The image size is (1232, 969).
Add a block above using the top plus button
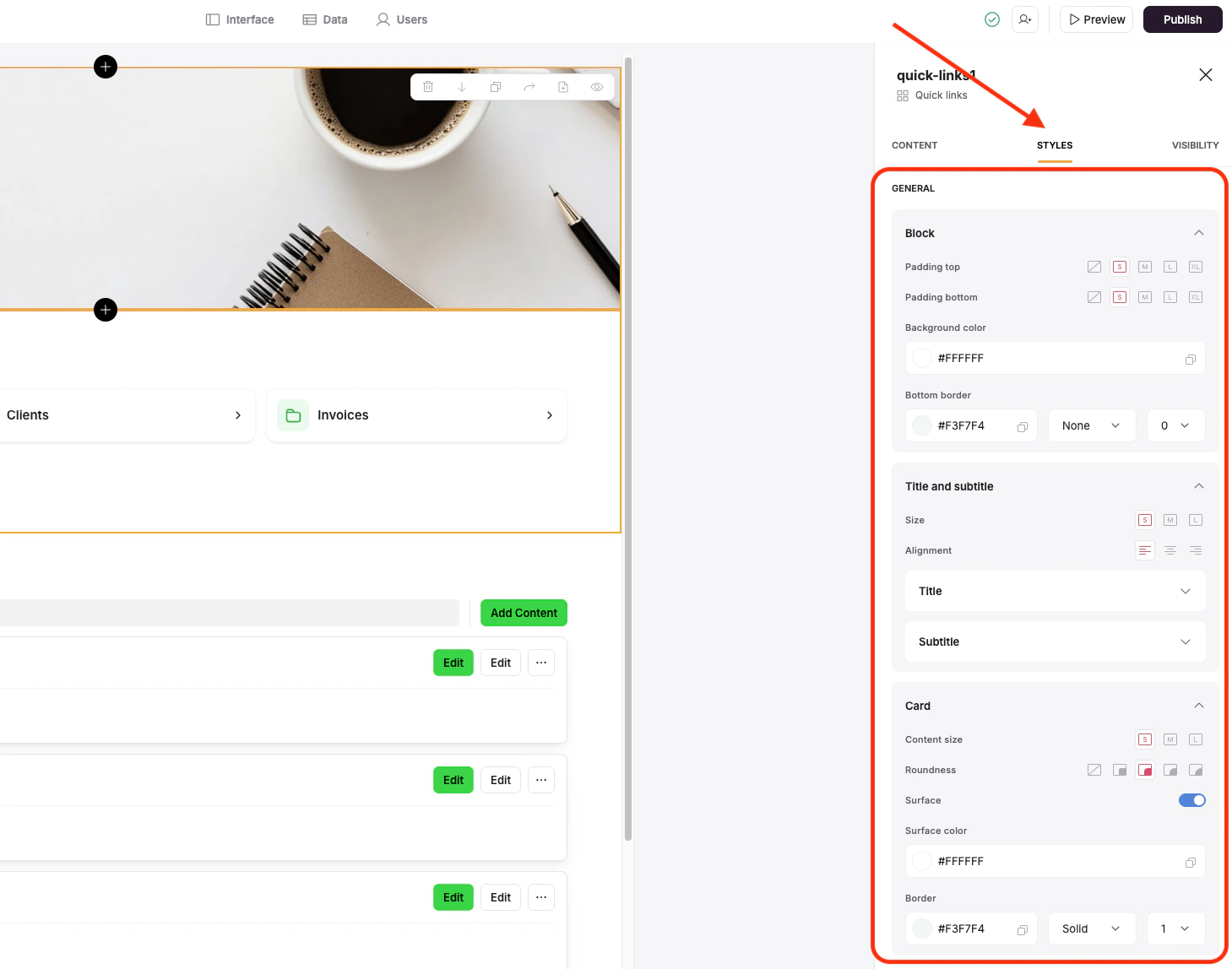pos(106,67)
